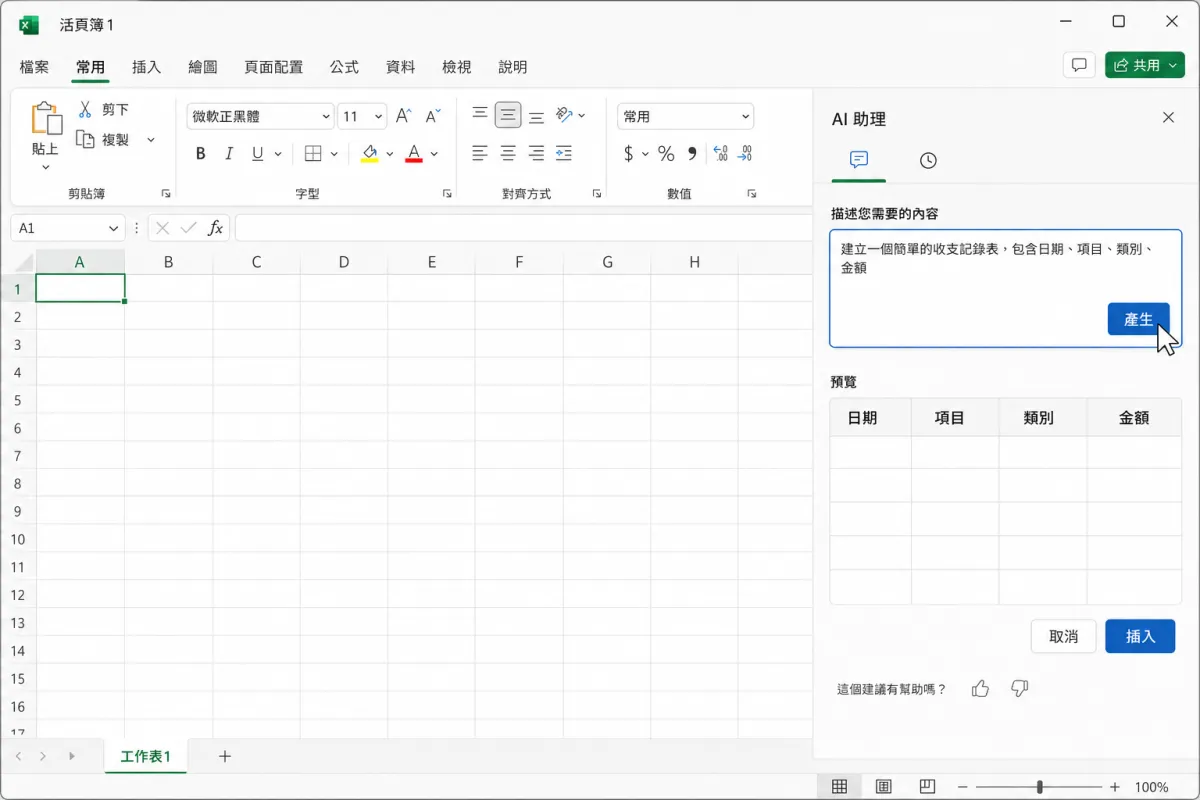Click the 取消 cancel button
The height and width of the screenshot is (800, 1200).
pyautogui.click(x=1064, y=636)
